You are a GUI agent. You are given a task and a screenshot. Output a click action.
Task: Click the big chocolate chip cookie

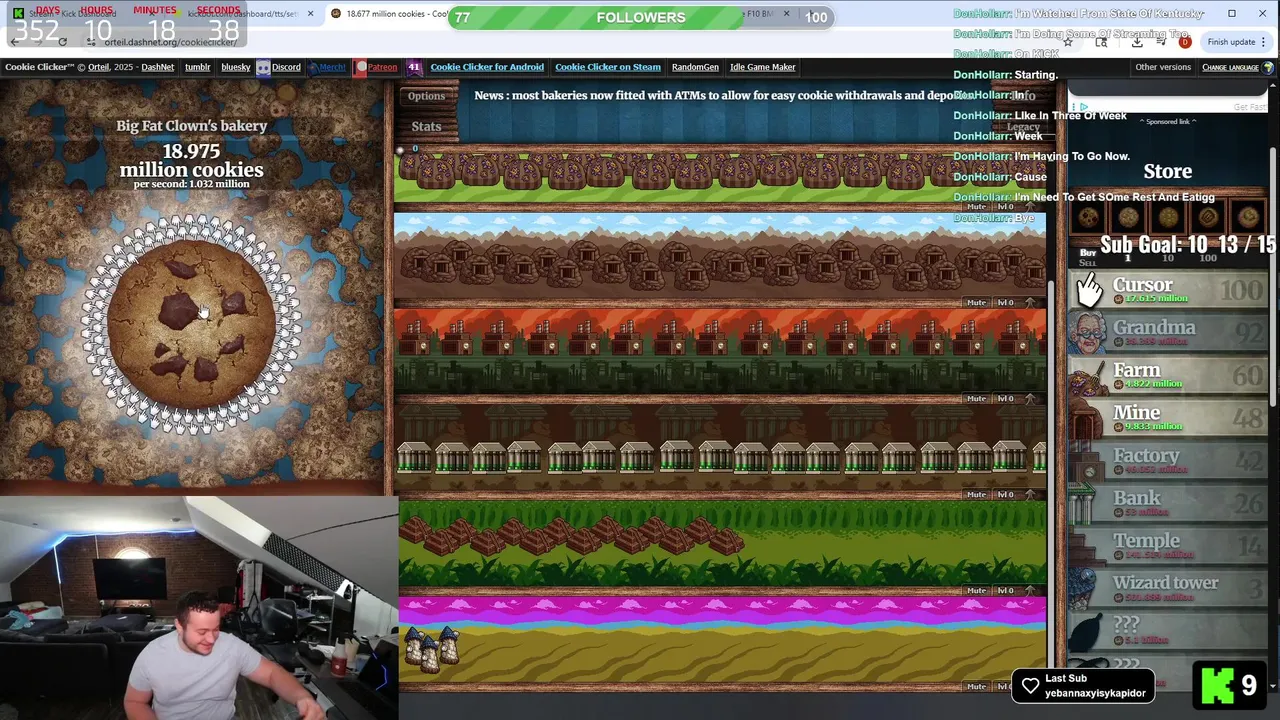click(x=191, y=324)
